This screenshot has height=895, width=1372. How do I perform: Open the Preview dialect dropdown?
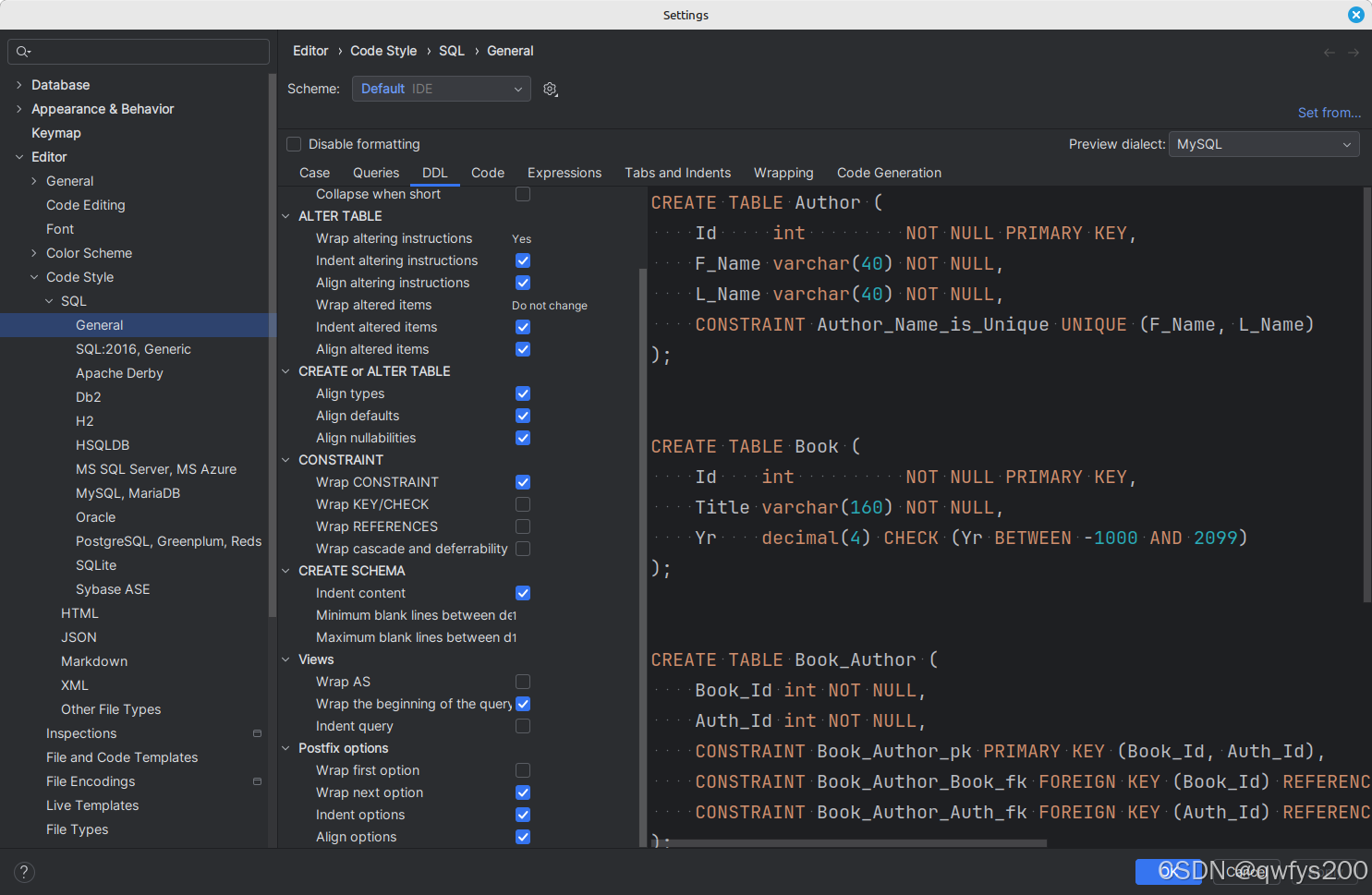(1264, 144)
